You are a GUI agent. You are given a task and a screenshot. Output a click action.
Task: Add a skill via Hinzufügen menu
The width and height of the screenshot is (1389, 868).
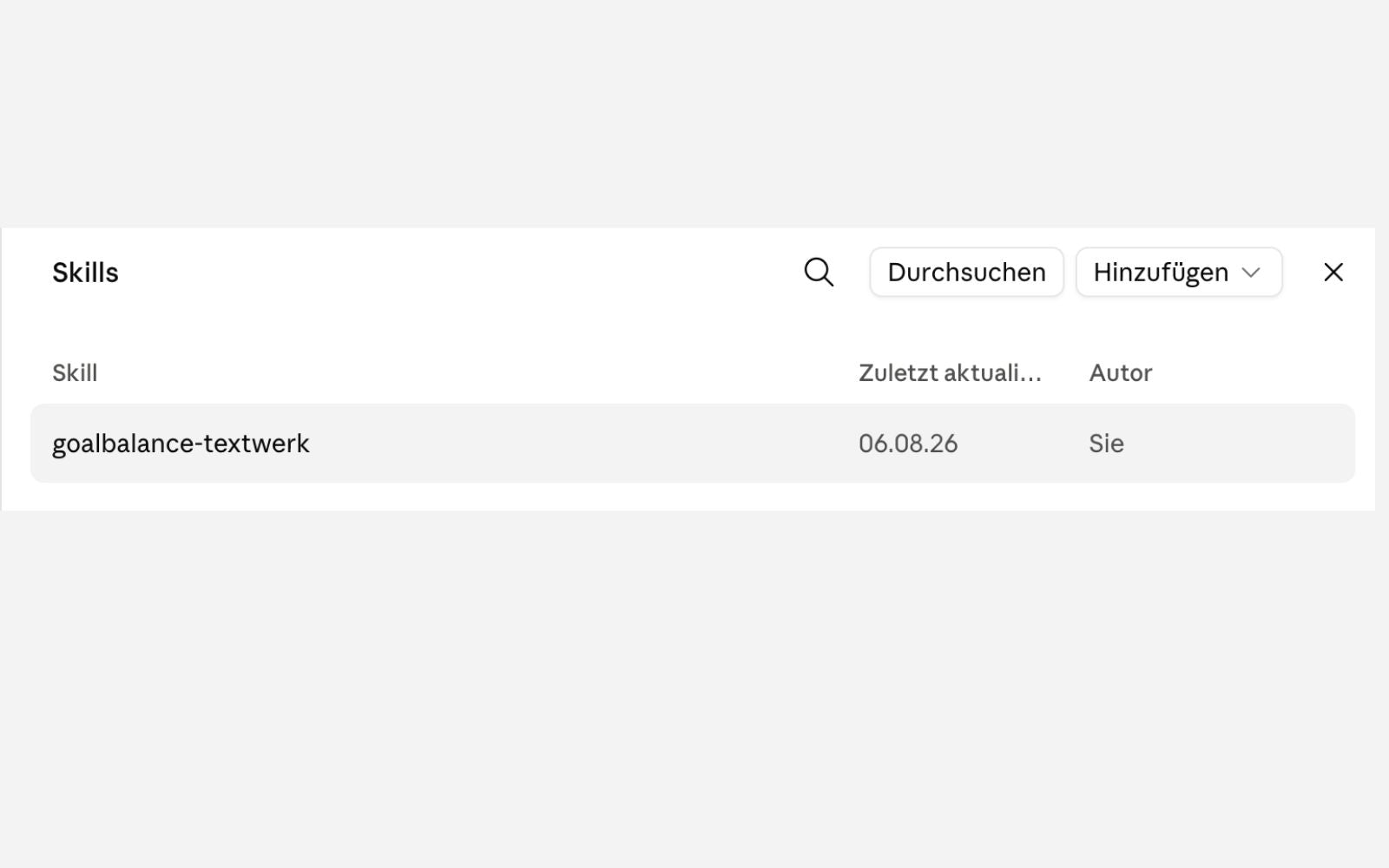(1179, 272)
